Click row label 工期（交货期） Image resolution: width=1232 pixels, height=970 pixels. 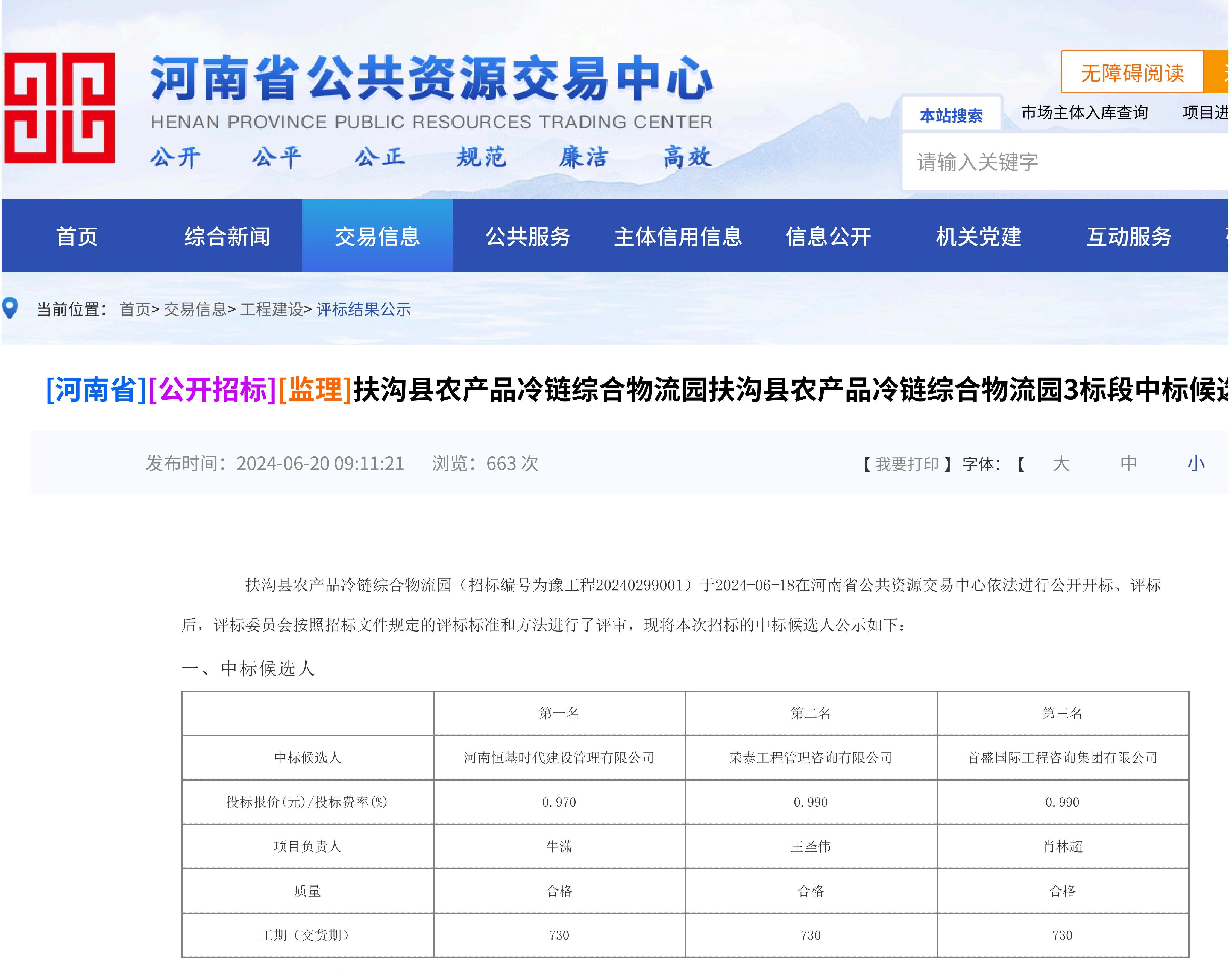(307, 935)
